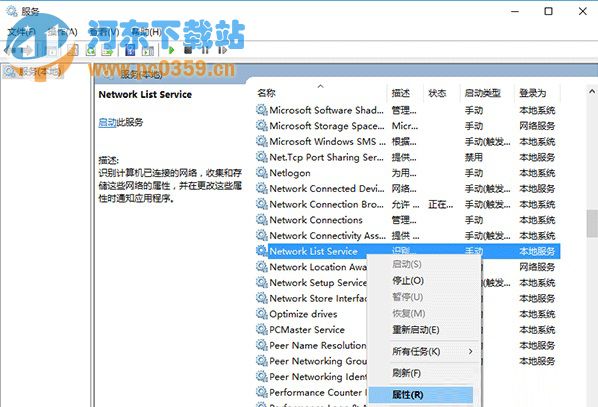The image size is (598, 407).
Task: Sort by the 登录为 column header
Action: [532, 93]
